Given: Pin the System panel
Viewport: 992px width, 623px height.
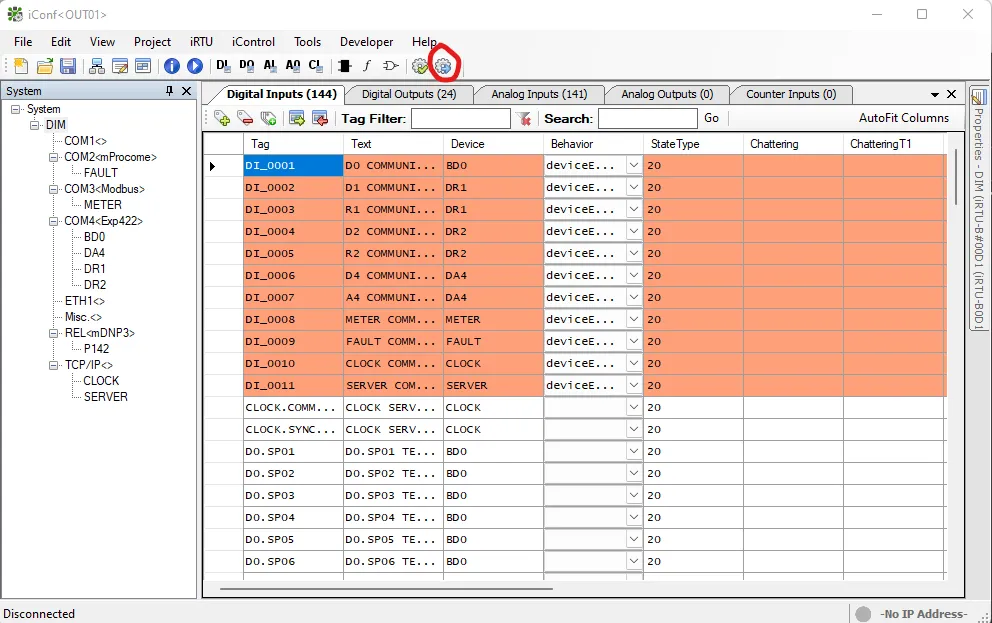Looking at the screenshot, I should click(169, 91).
